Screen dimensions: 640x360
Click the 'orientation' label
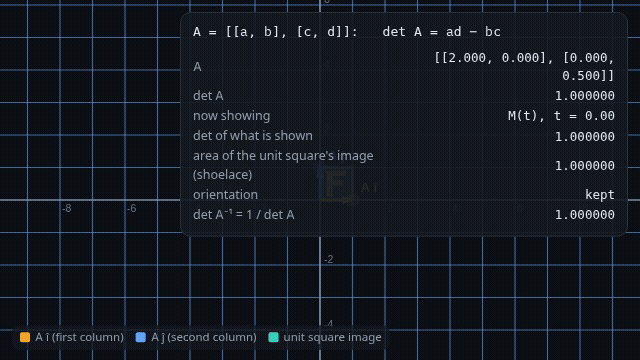point(225,194)
